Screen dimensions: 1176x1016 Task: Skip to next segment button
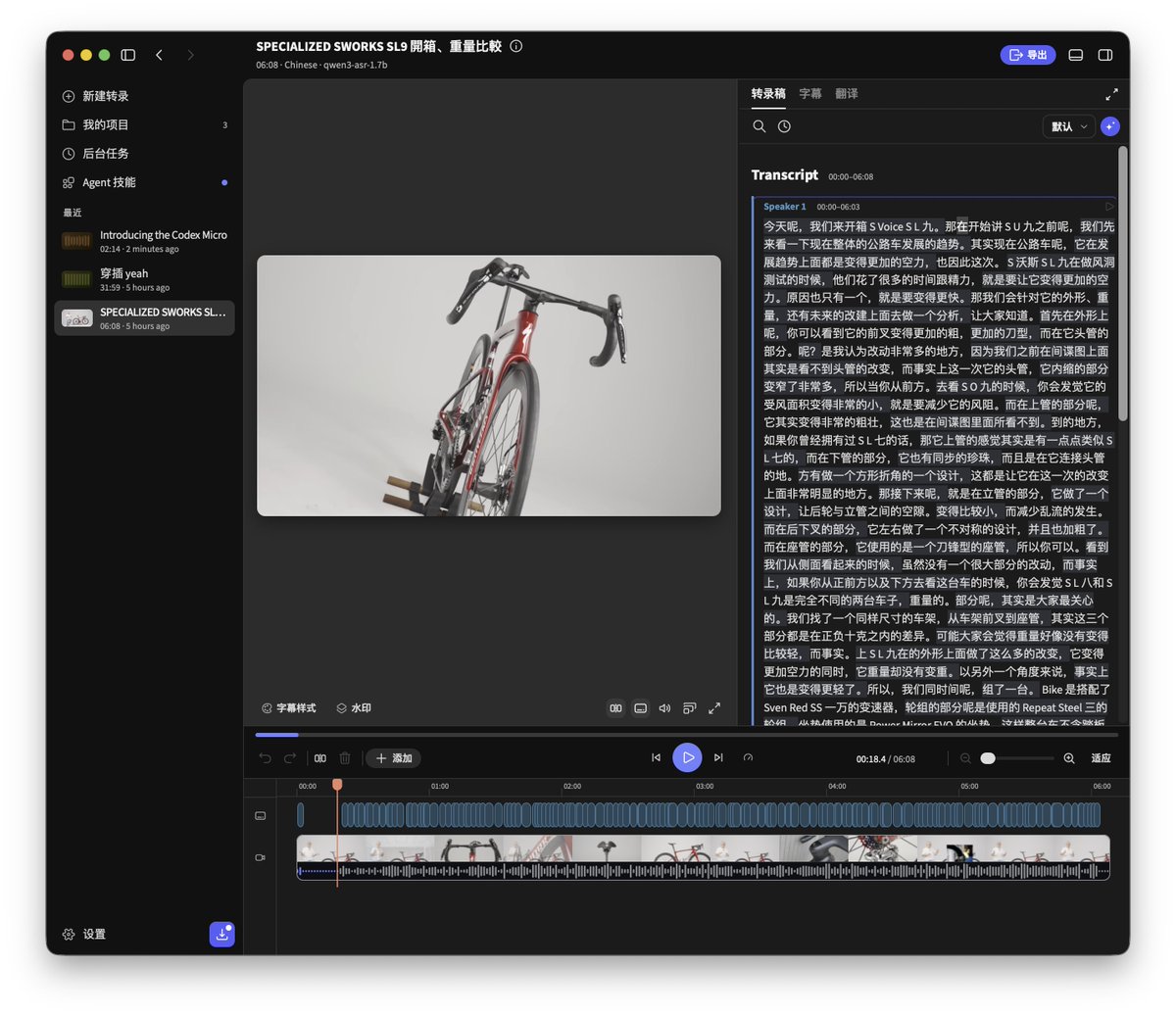(718, 757)
